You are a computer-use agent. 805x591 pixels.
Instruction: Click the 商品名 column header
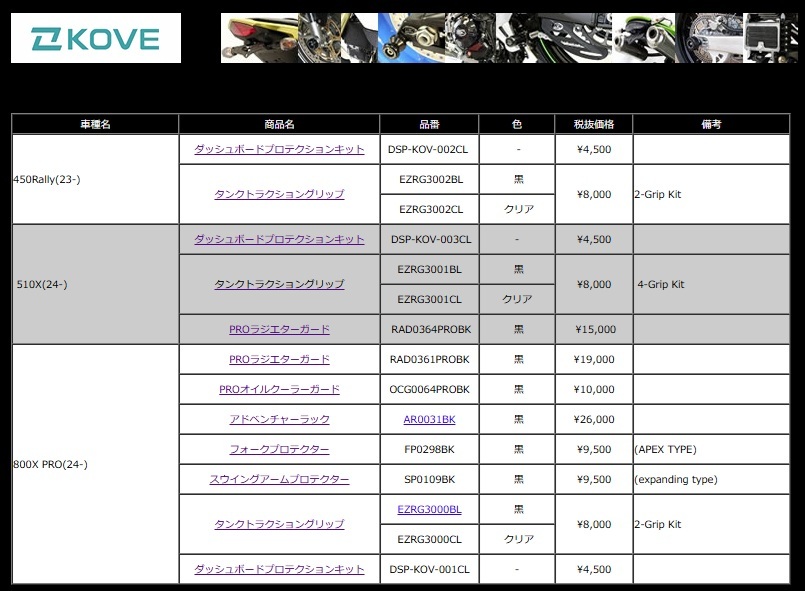point(279,124)
